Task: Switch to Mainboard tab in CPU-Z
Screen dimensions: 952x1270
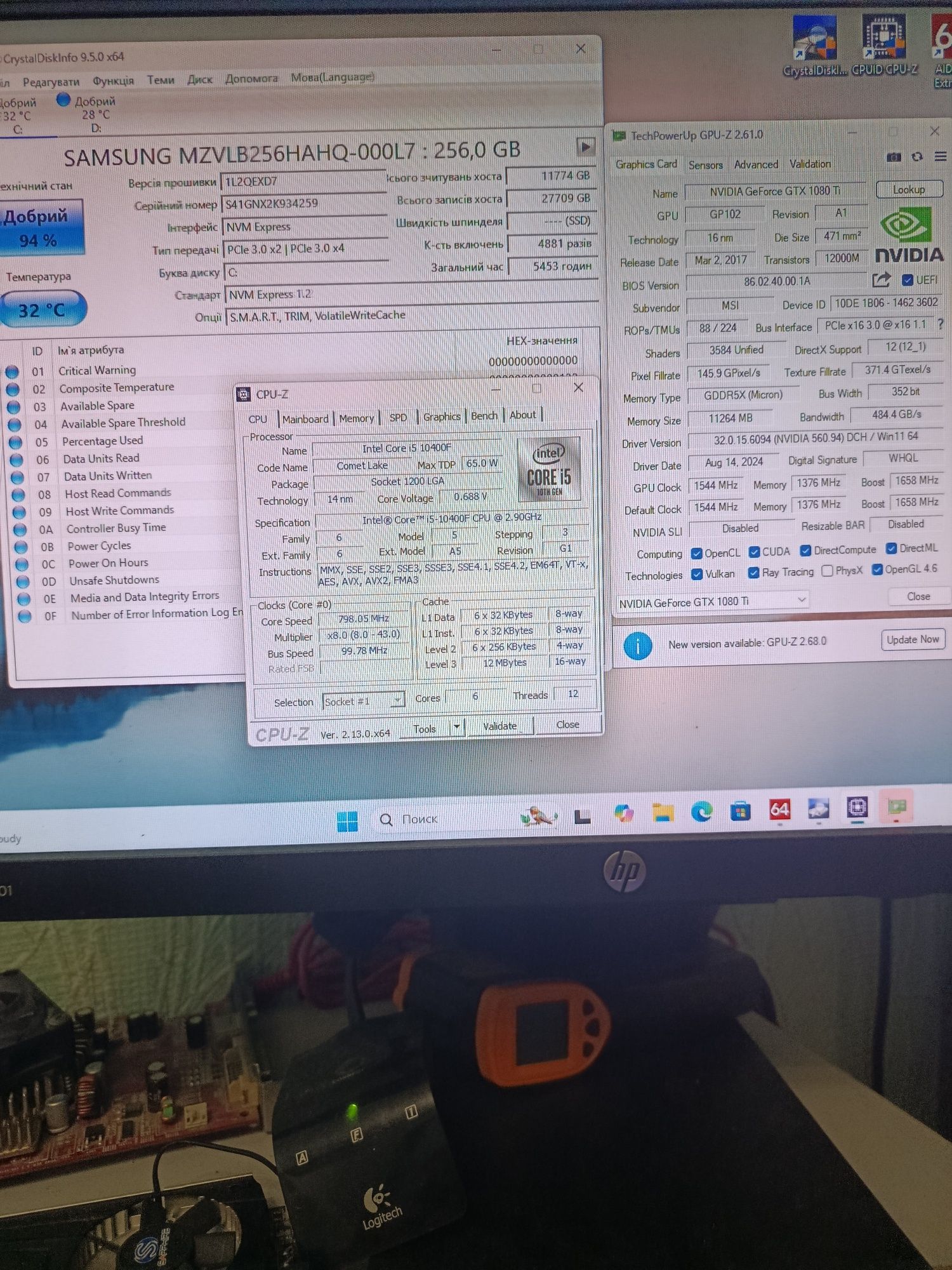Action: (x=305, y=419)
